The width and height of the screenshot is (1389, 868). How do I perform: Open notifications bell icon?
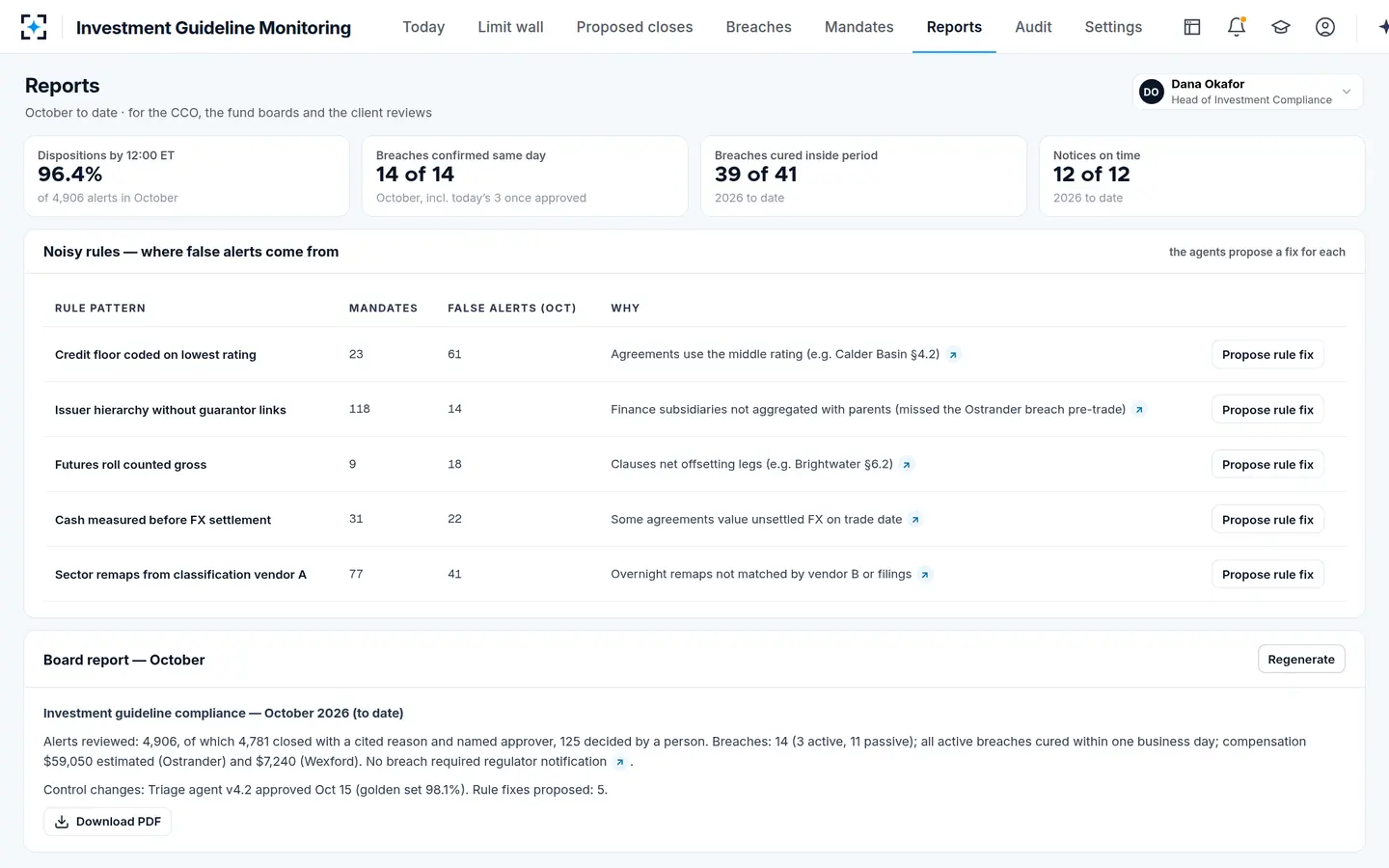click(1237, 27)
